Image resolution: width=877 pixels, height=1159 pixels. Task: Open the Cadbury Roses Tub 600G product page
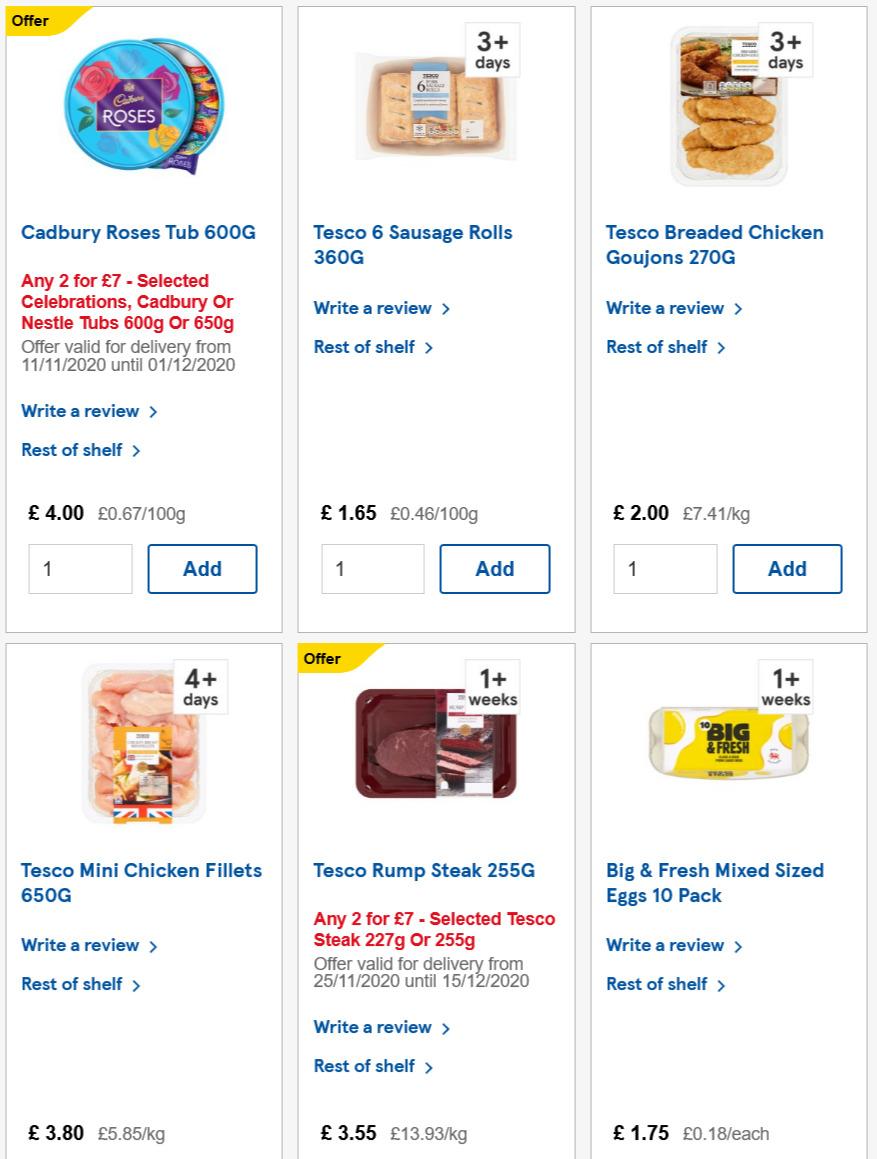pyautogui.click(x=138, y=232)
